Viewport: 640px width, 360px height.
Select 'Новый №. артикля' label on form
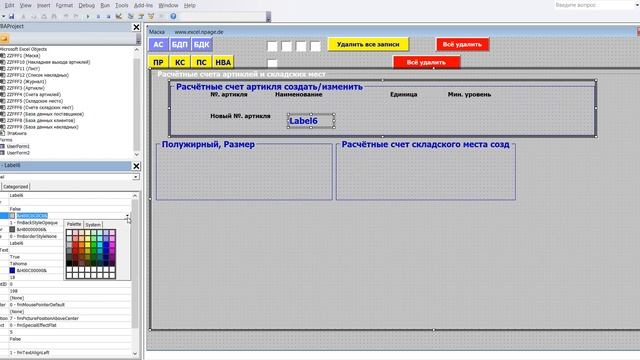coord(240,116)
